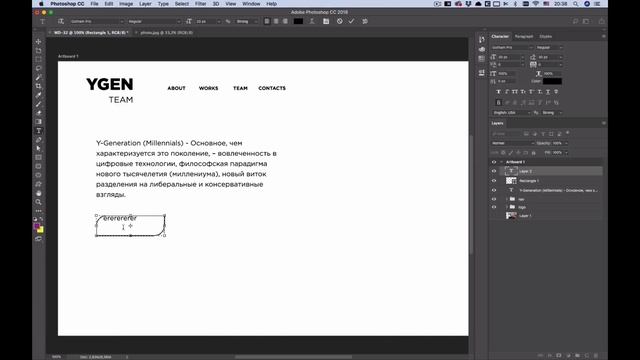Apply Faux Bold in Character panel
640x360 pixels.
[498, 92]
